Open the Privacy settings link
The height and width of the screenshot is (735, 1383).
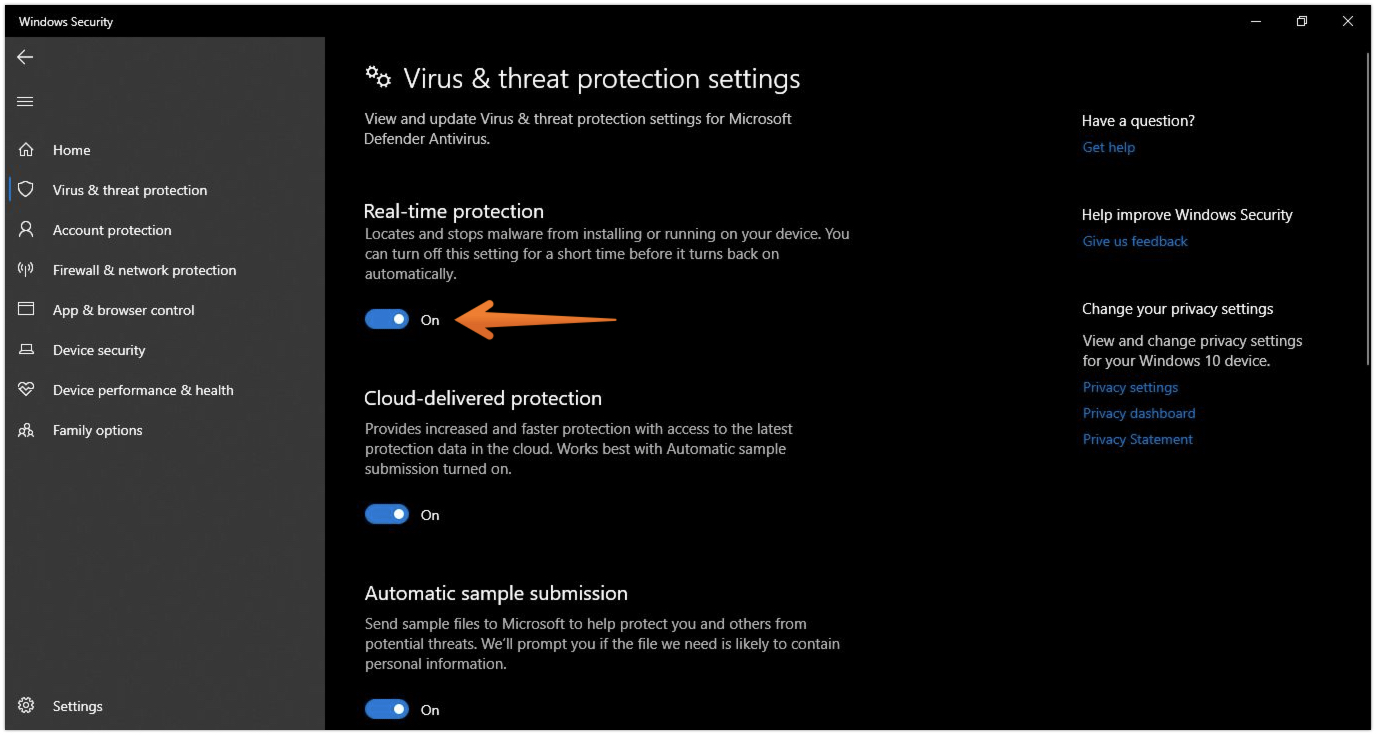[1130, 387]
